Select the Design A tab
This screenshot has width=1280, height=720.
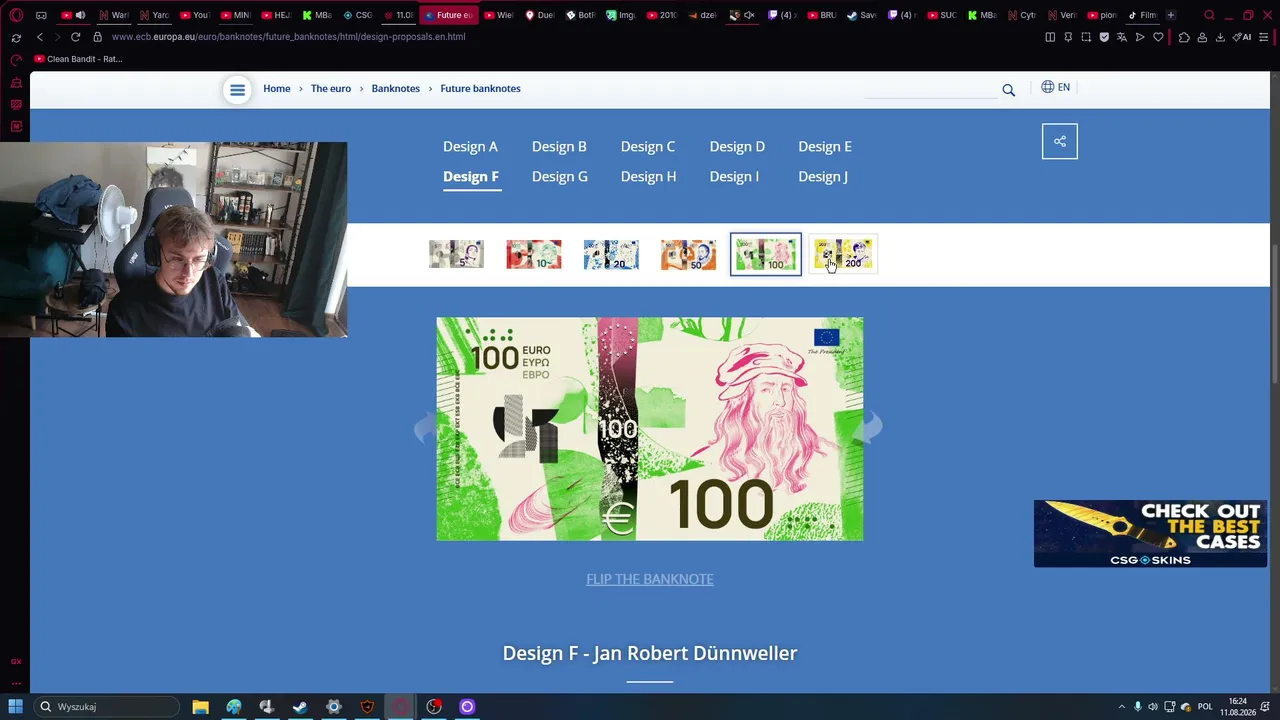tap(470, 146)
